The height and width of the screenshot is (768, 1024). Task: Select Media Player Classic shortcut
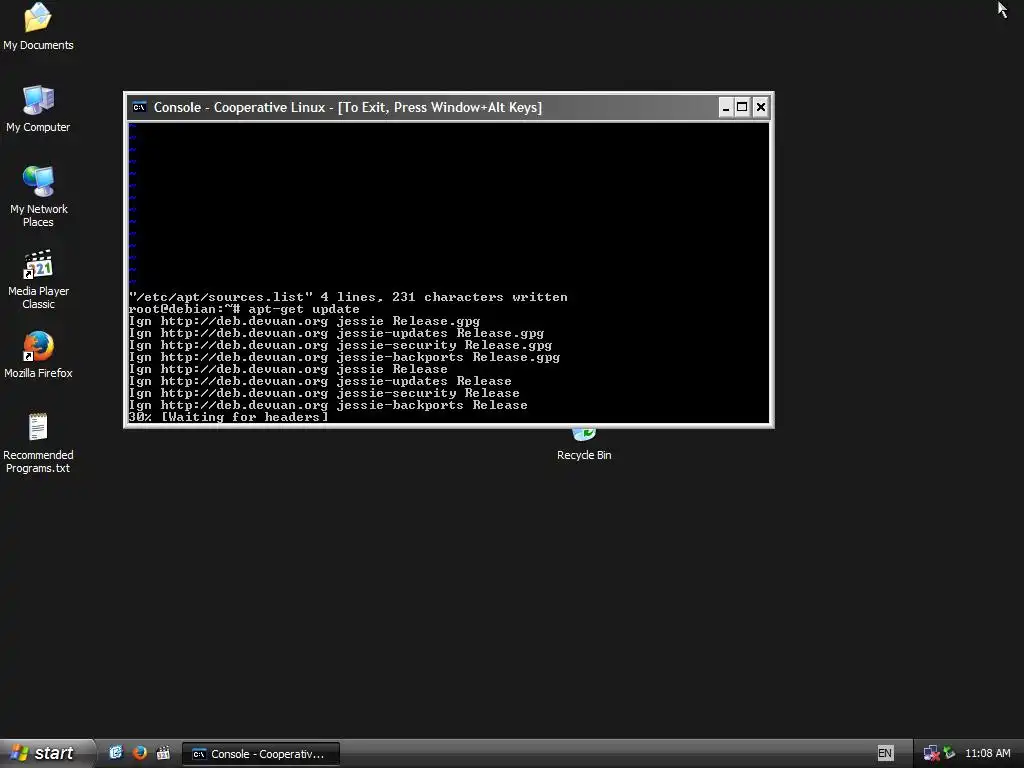point(38,279)
